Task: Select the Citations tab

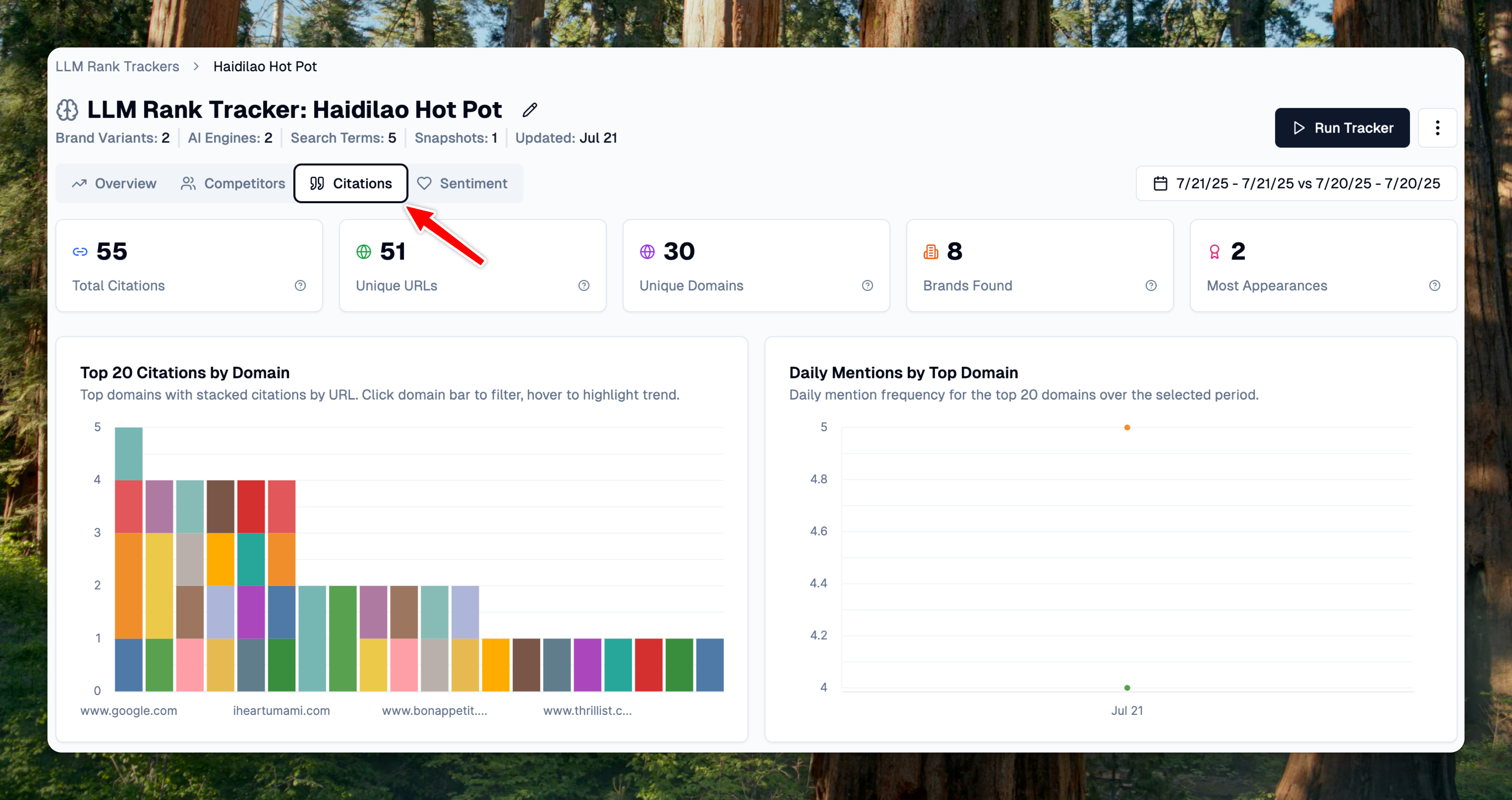Action: [x=351, y=184]
